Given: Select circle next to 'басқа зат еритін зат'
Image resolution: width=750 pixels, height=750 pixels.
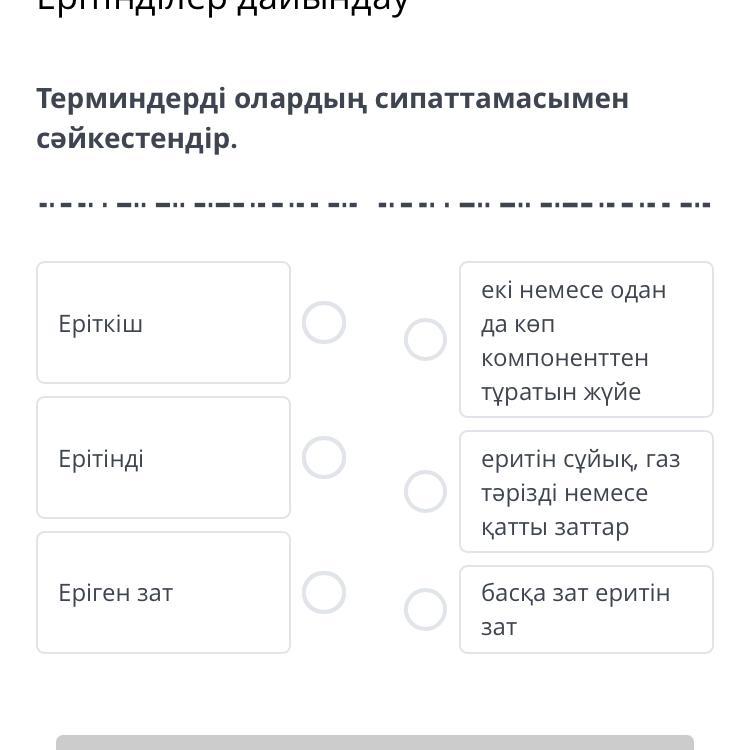Looking at the screenshot, I should (425, 609).
